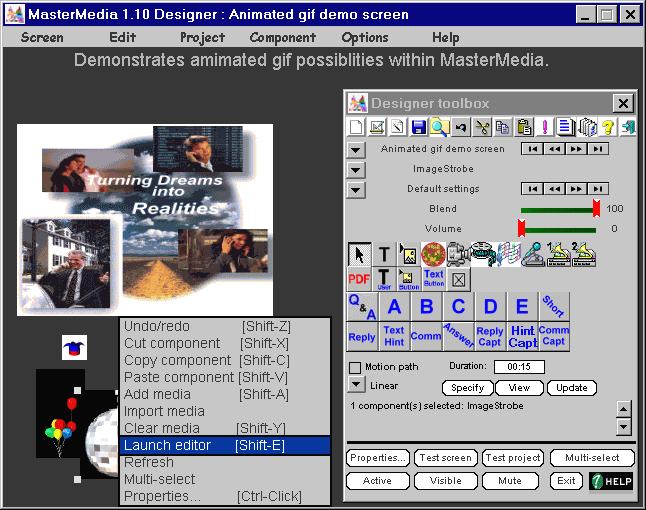Click the green HELP button

(611, 481)
